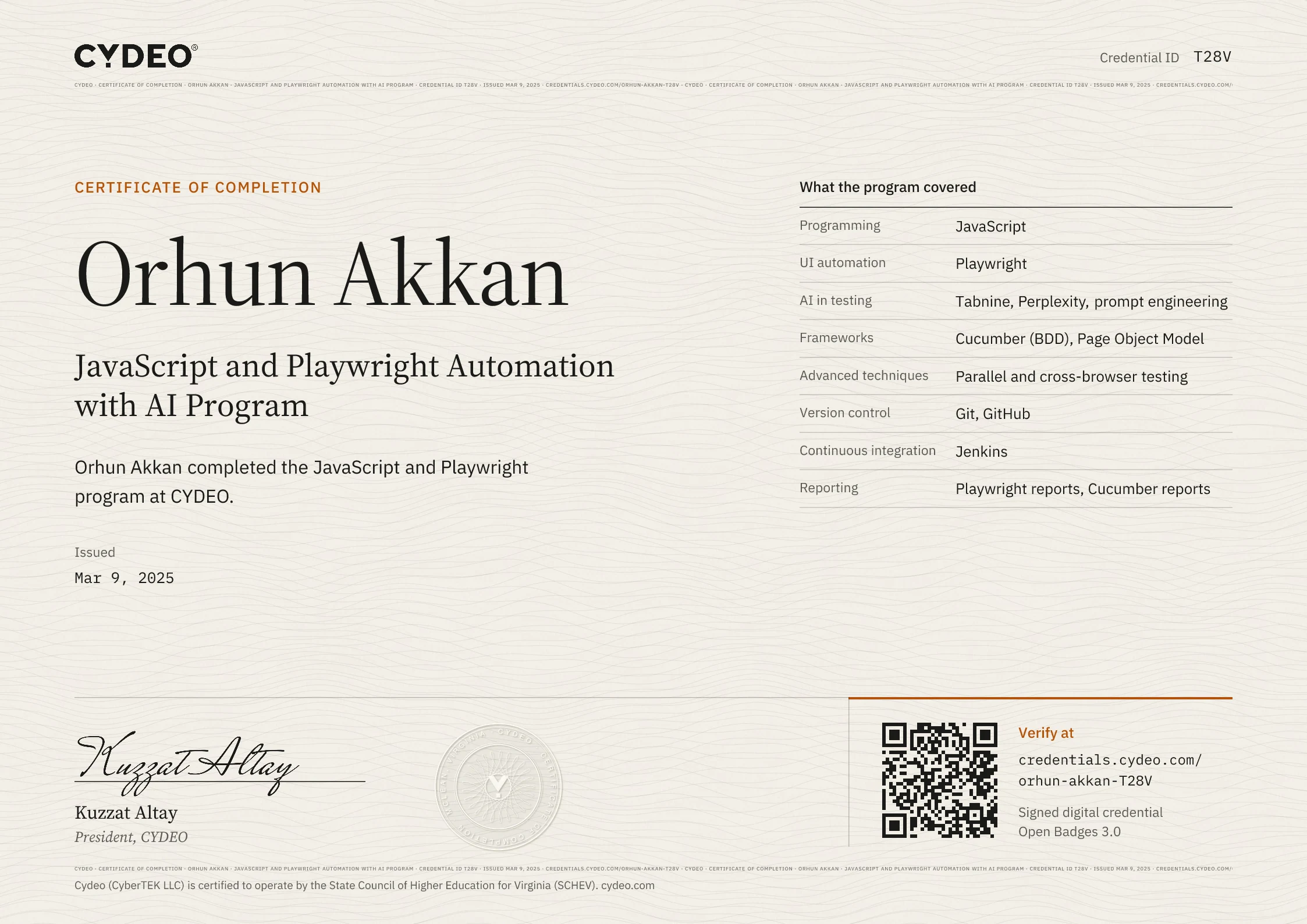Click the Kuzzat Altay signature
This screenshot has width=1307, height=924.
[x=187, y=763]
